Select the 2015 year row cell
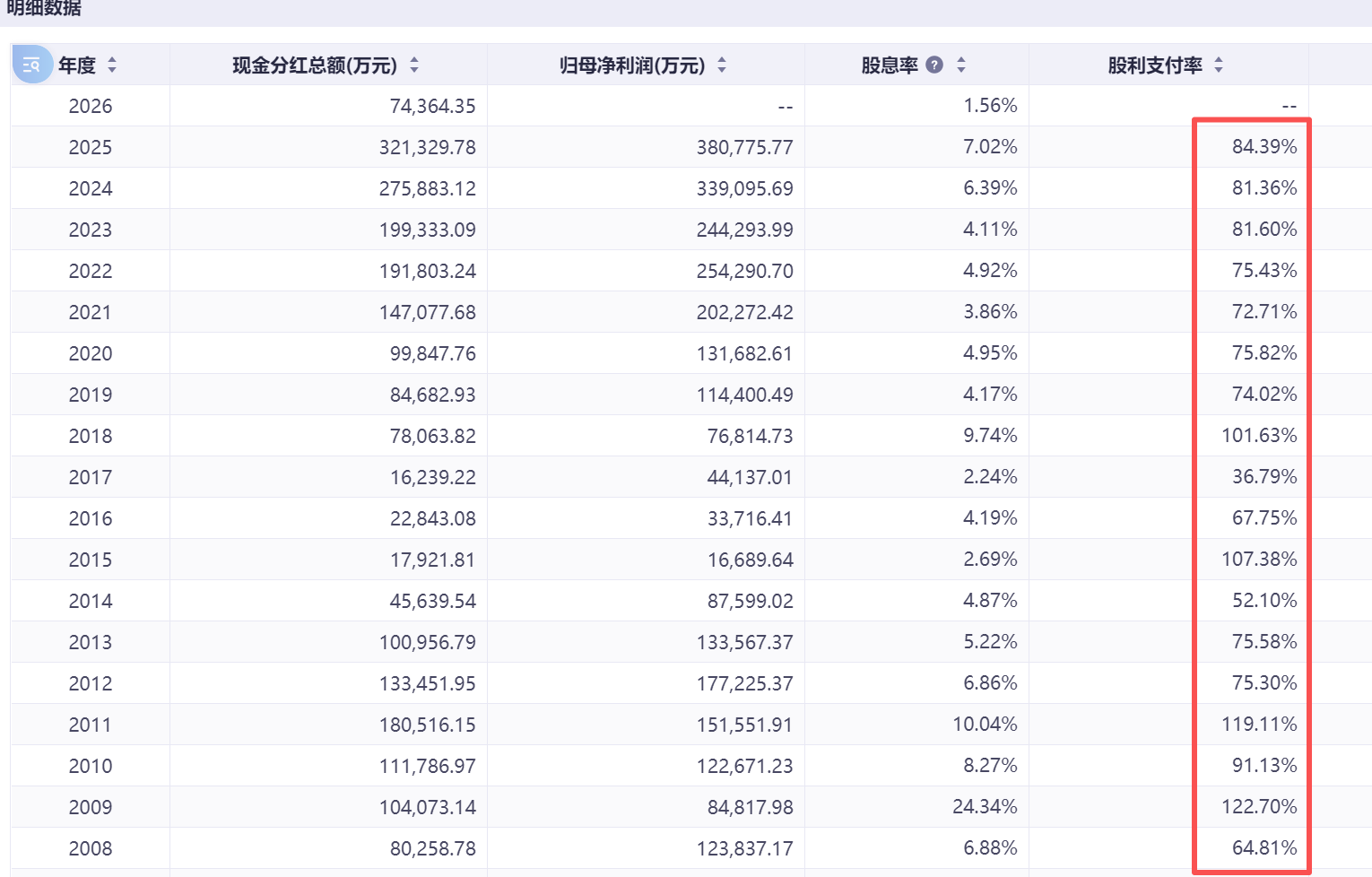Screen dimensions: 1372x877 click(91, 560)
